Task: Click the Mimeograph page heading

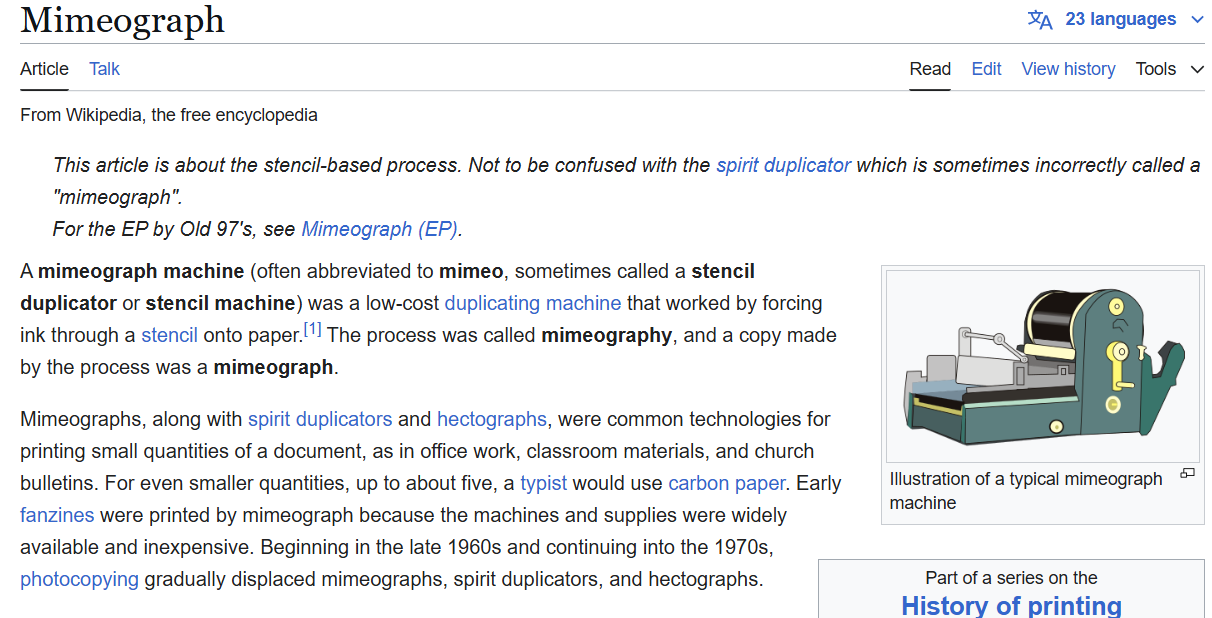Action: coord(123,19)
